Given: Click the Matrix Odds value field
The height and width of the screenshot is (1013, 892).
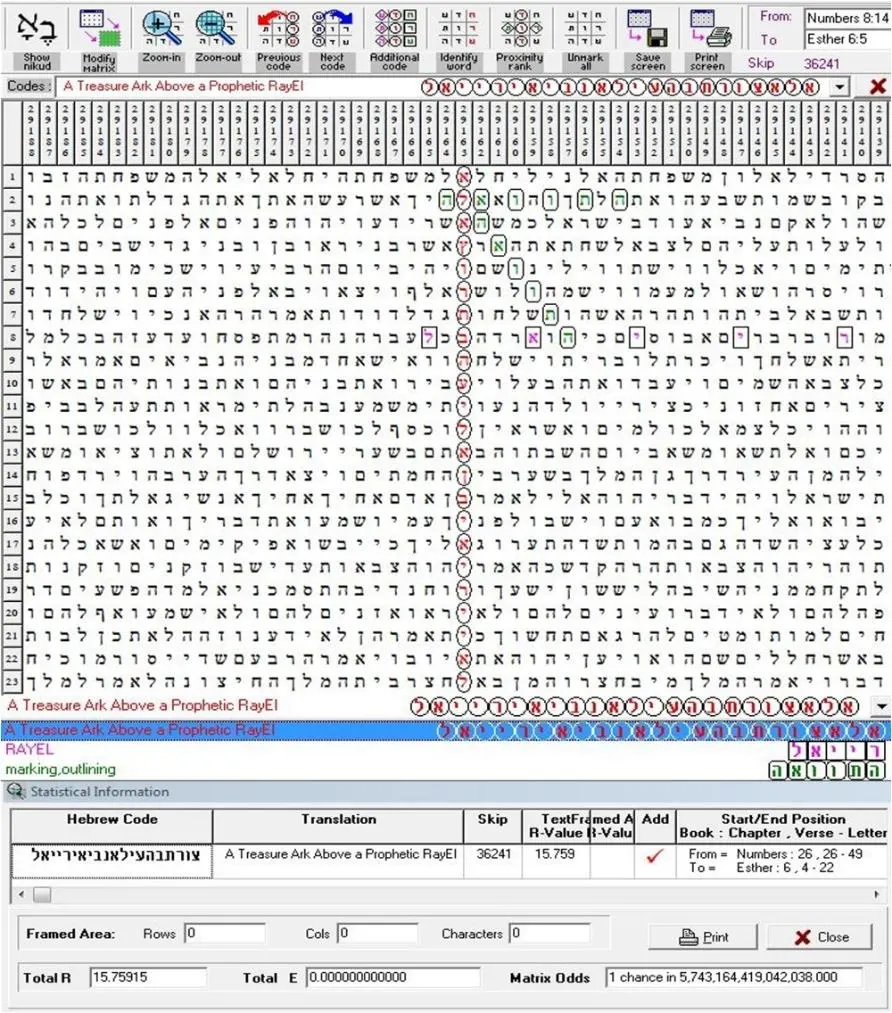Looking at the screenshot, I should click(734, 977).
